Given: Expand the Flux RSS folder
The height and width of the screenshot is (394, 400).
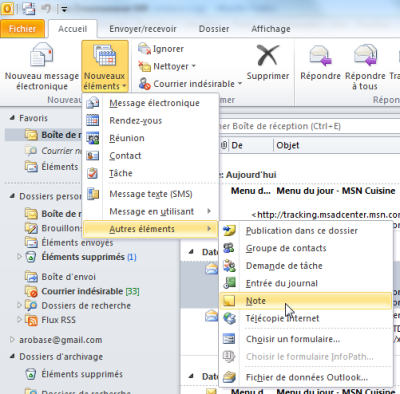Looking at the screenshot, I should coord(19,320).
